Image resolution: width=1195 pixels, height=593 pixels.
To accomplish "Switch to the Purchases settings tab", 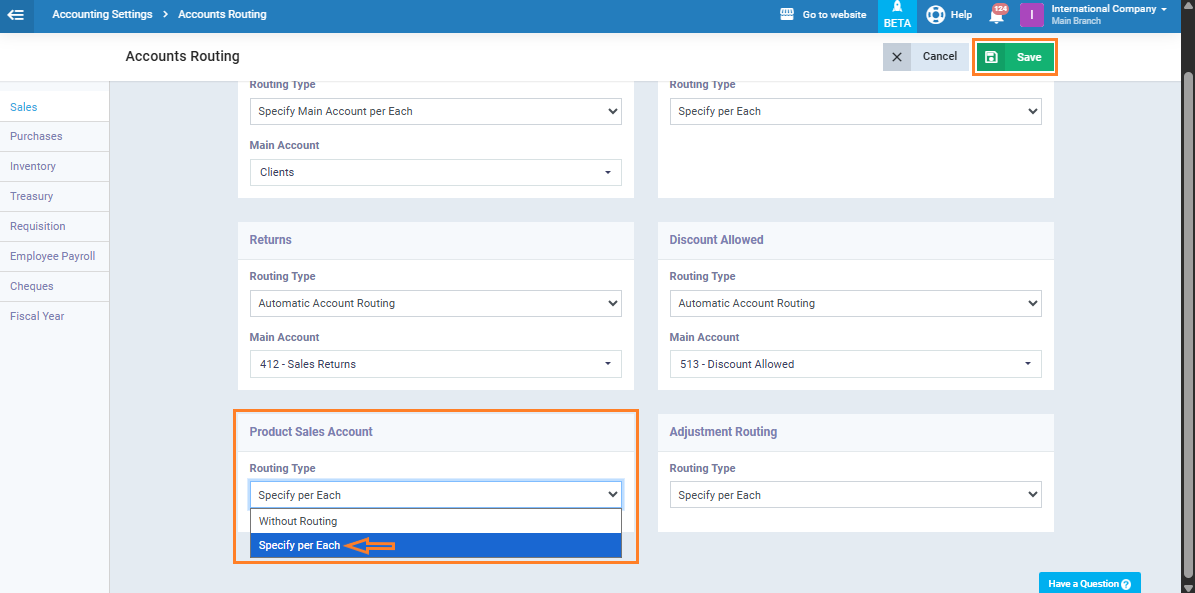I will click(36, 136).
